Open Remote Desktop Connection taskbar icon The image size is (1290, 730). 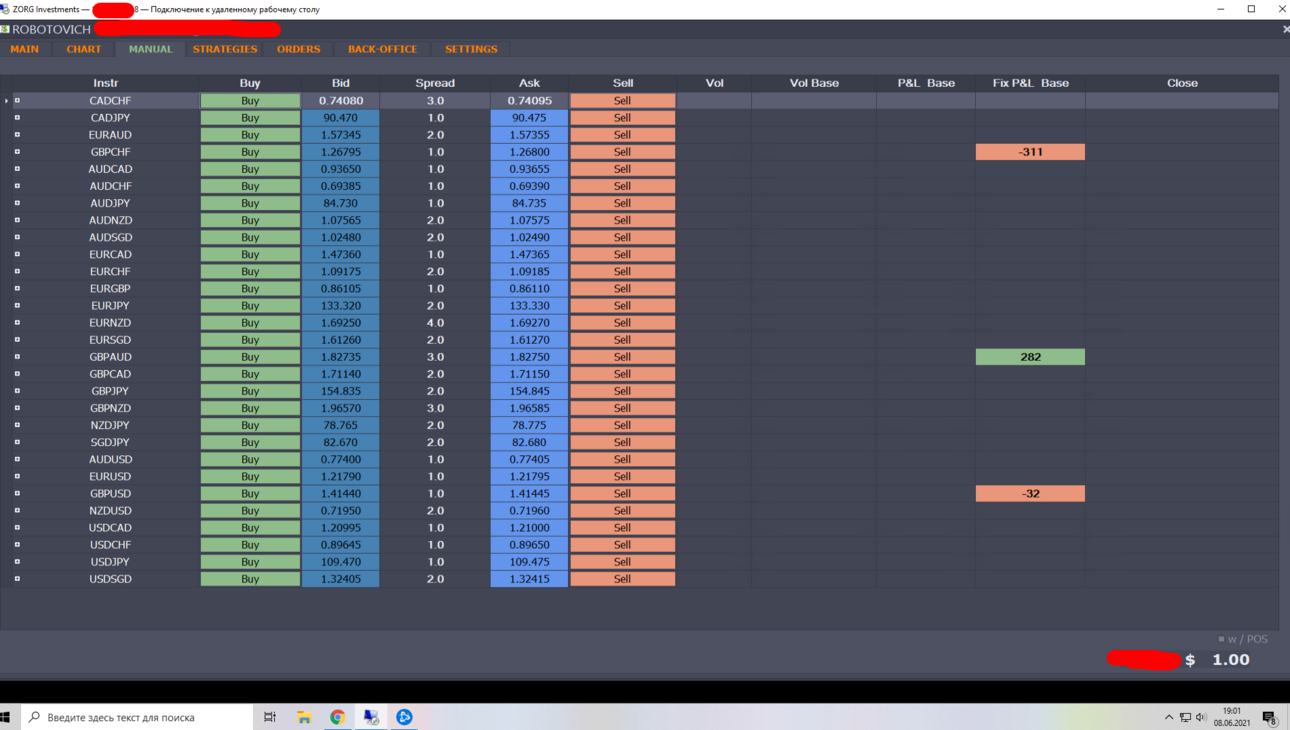coord(371,717)
